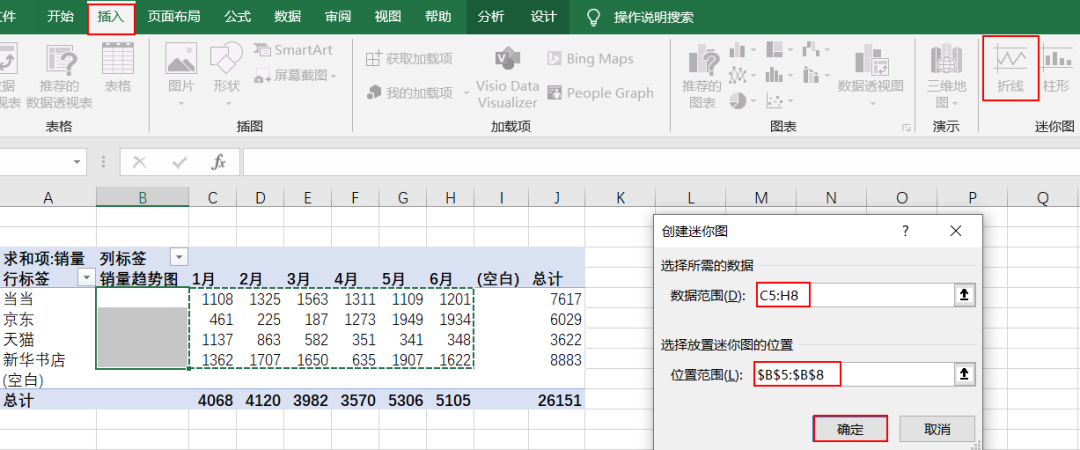Choose the hierarchy treemap chart icon

(774, 50)
